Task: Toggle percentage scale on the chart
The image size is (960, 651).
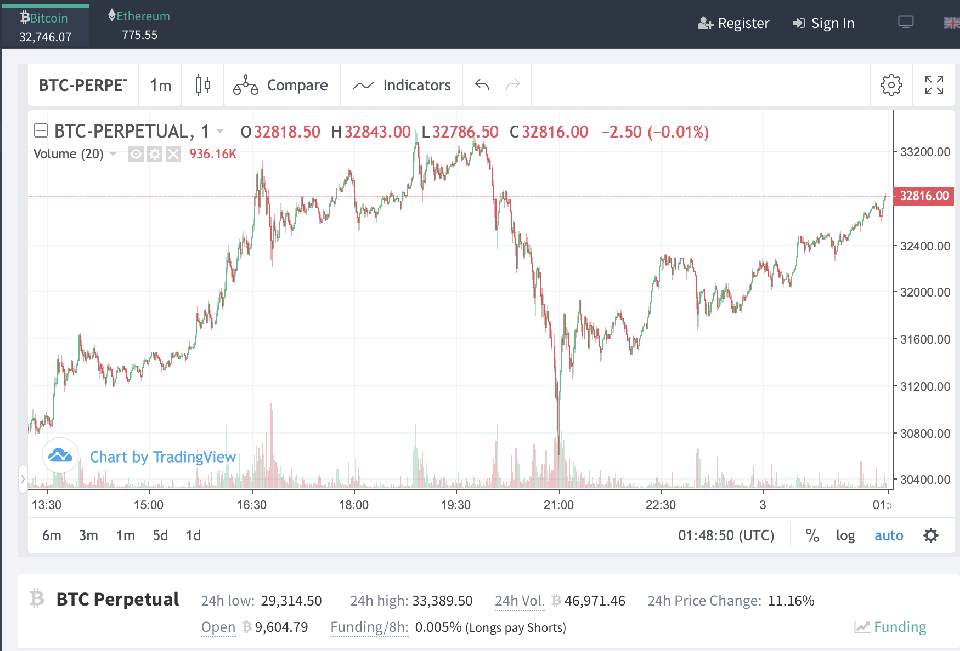Action: (812, 535)
